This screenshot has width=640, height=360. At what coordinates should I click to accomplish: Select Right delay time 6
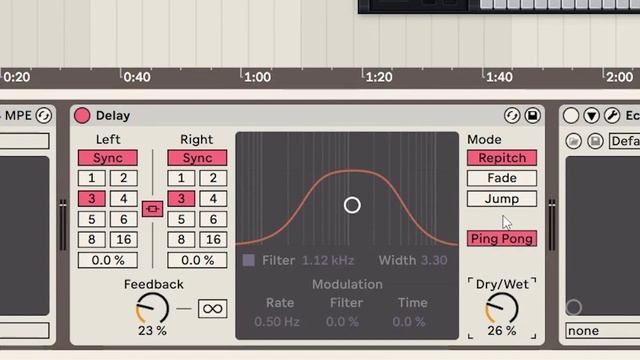[213, 219]
